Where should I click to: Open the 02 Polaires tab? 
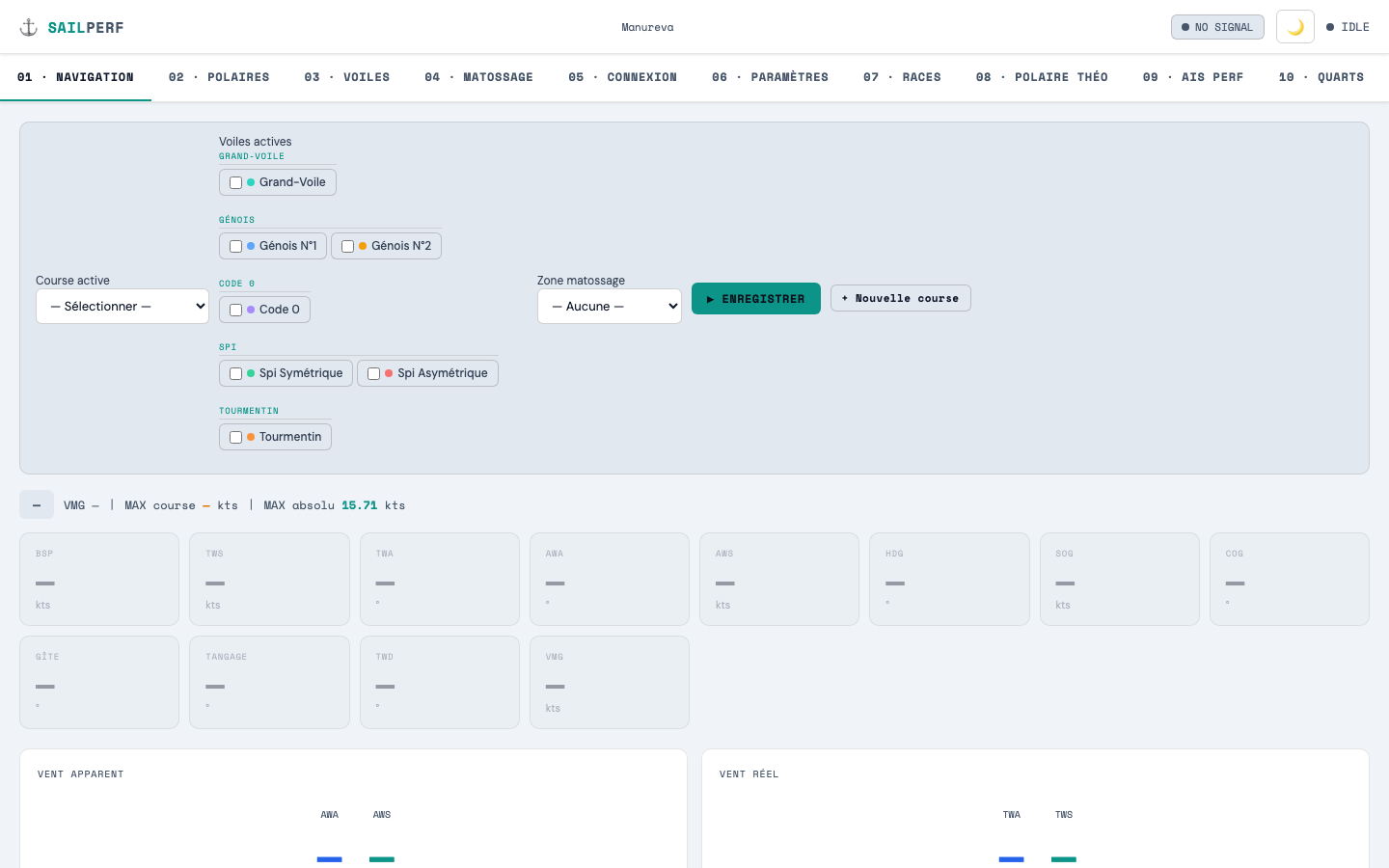click(219, 77)
